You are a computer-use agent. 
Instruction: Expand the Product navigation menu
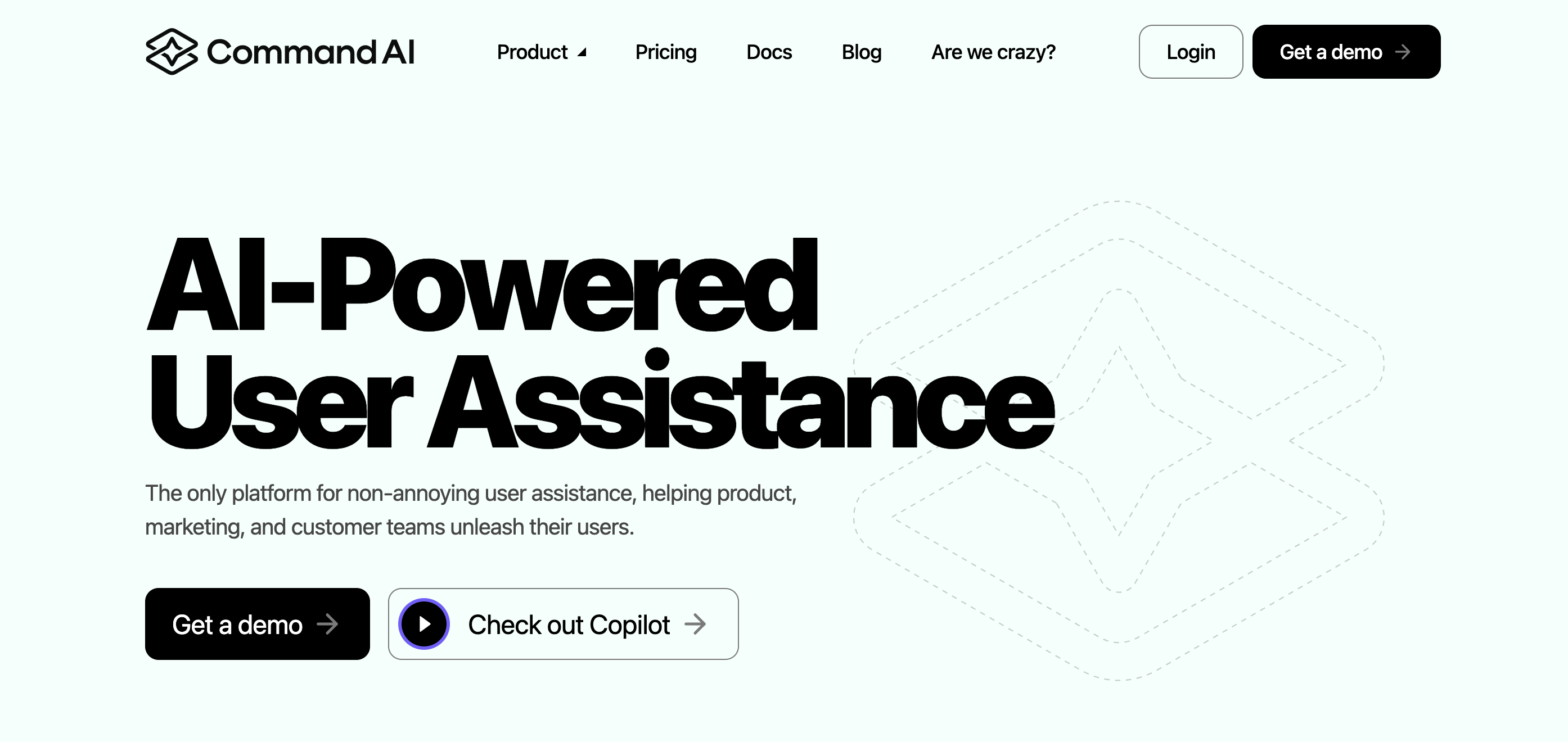[544, 52]
